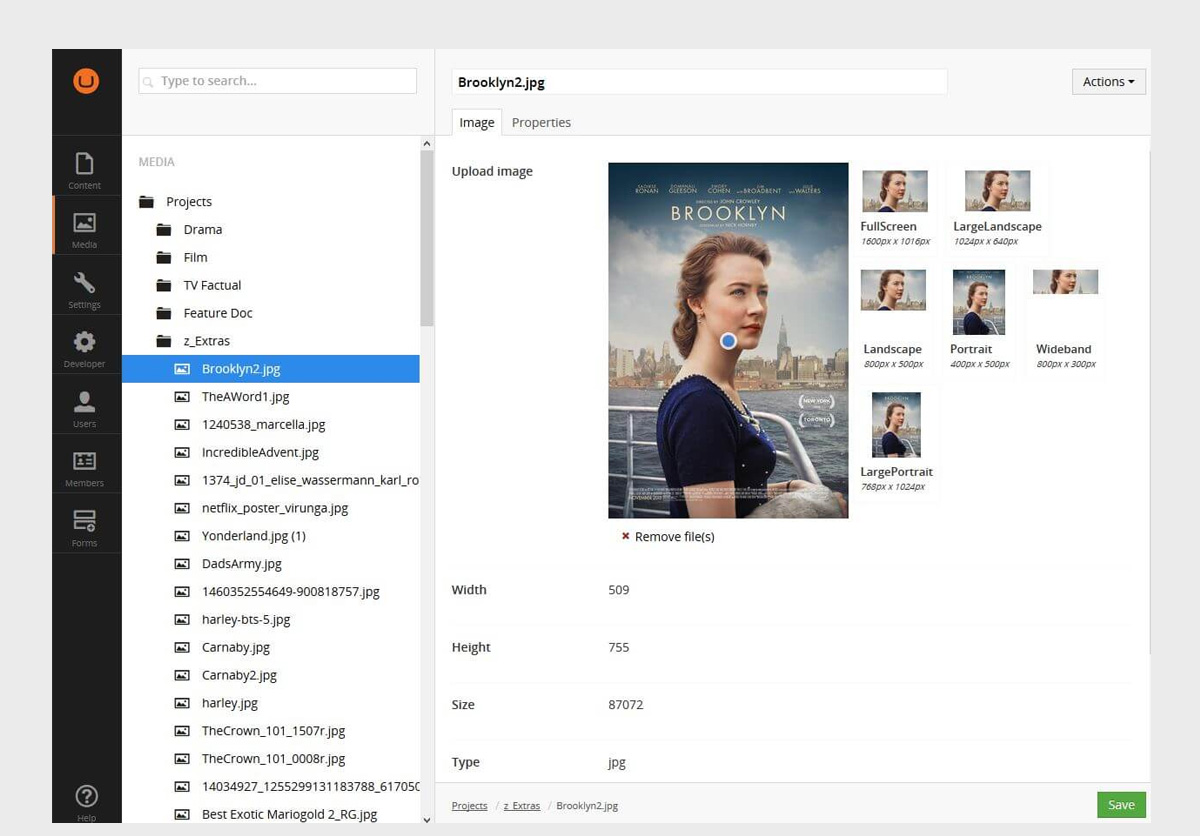This screenshot has height=836, width=1200.
Task: Open the Forms section
Action: (85, 527)
